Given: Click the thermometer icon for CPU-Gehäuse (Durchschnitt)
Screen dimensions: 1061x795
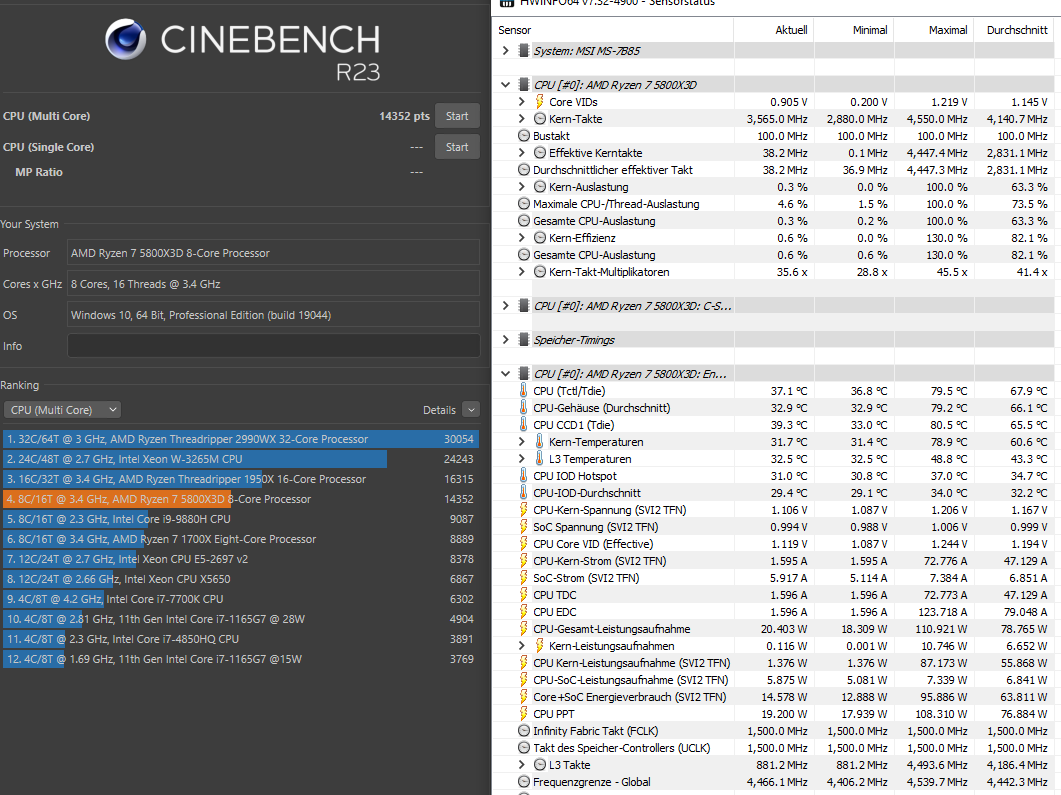Looking at the screenshot, I should pos(524,407).
